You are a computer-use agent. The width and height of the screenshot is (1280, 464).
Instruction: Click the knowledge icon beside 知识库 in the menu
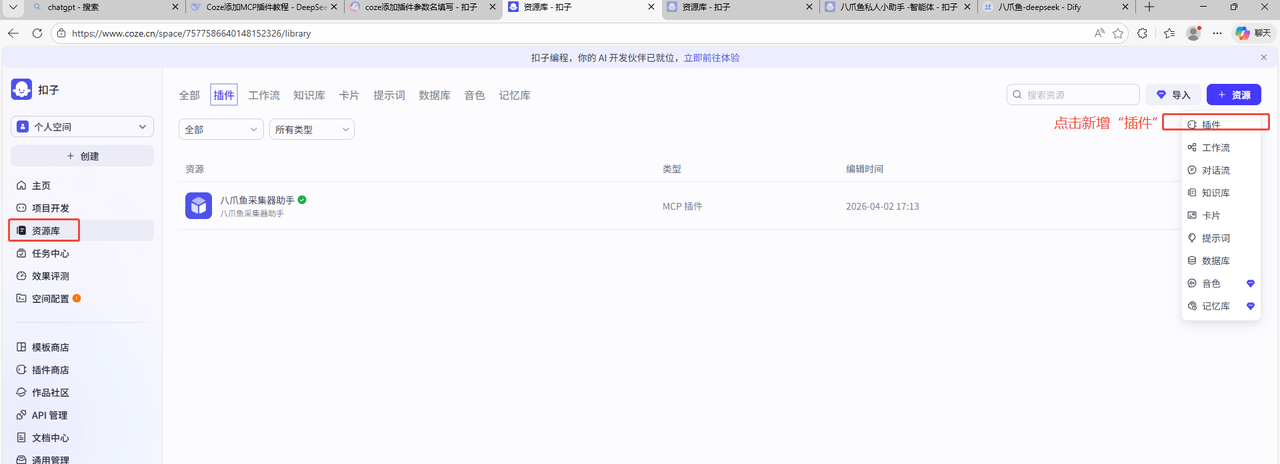[1192, 193]
